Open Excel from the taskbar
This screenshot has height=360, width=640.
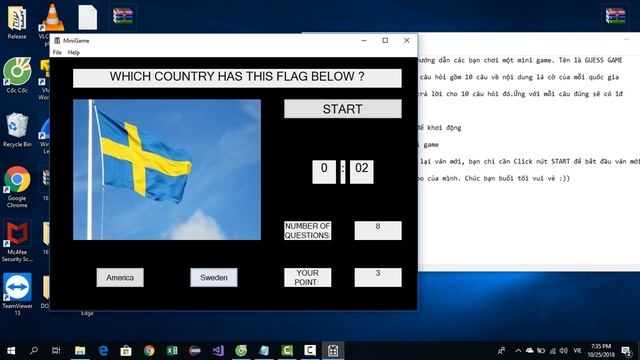tap(172, 351)
